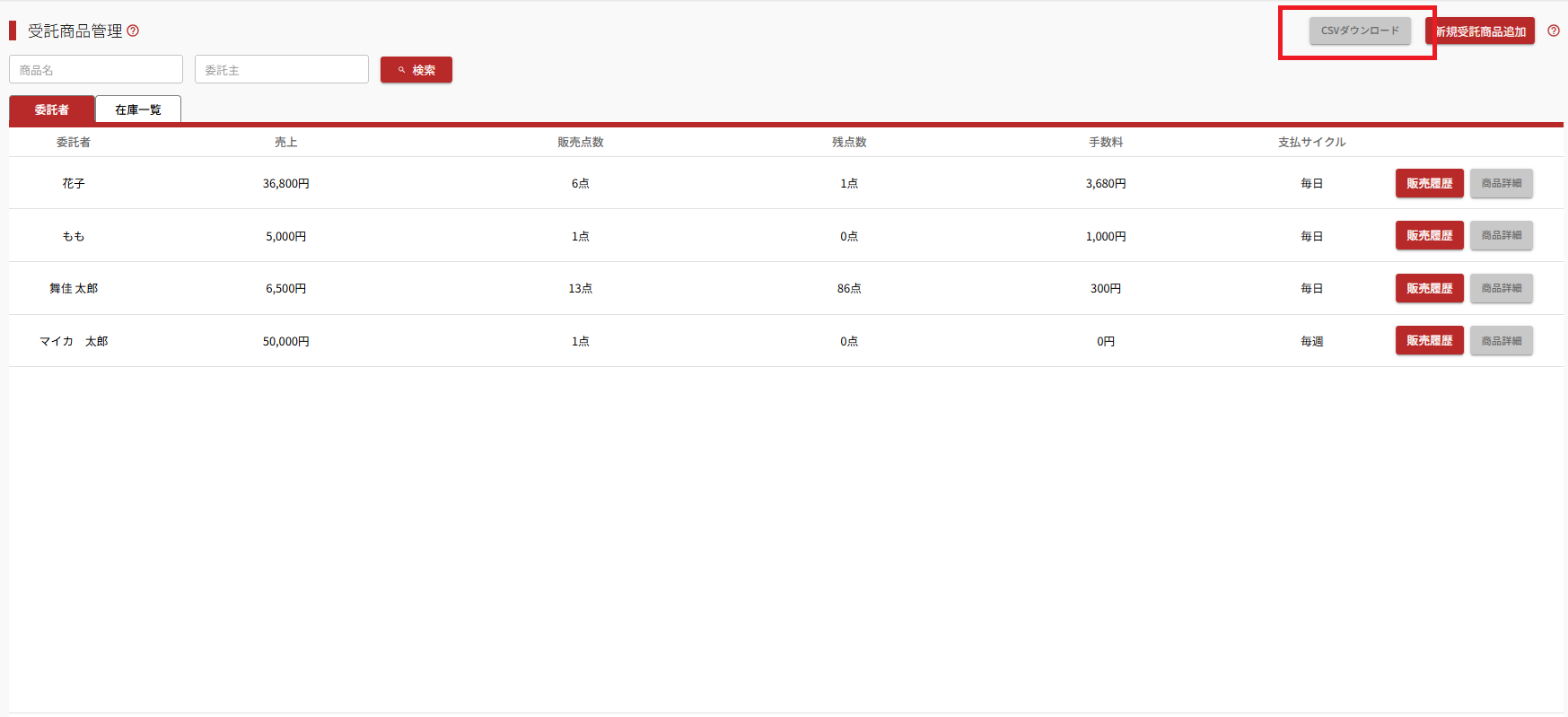Show 販売履歴 for 舞佳 太郎
Screen dimensions: 1568x717
pos(1429,288)
